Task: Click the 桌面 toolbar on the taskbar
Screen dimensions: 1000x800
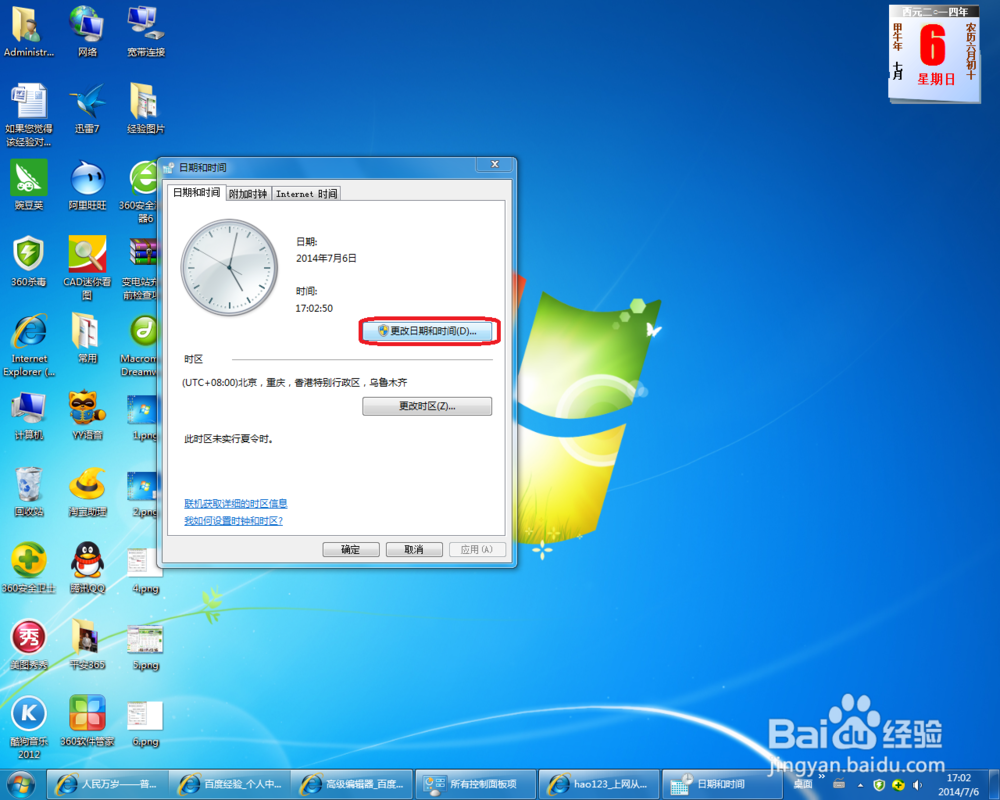Action: tap(802, 784)
